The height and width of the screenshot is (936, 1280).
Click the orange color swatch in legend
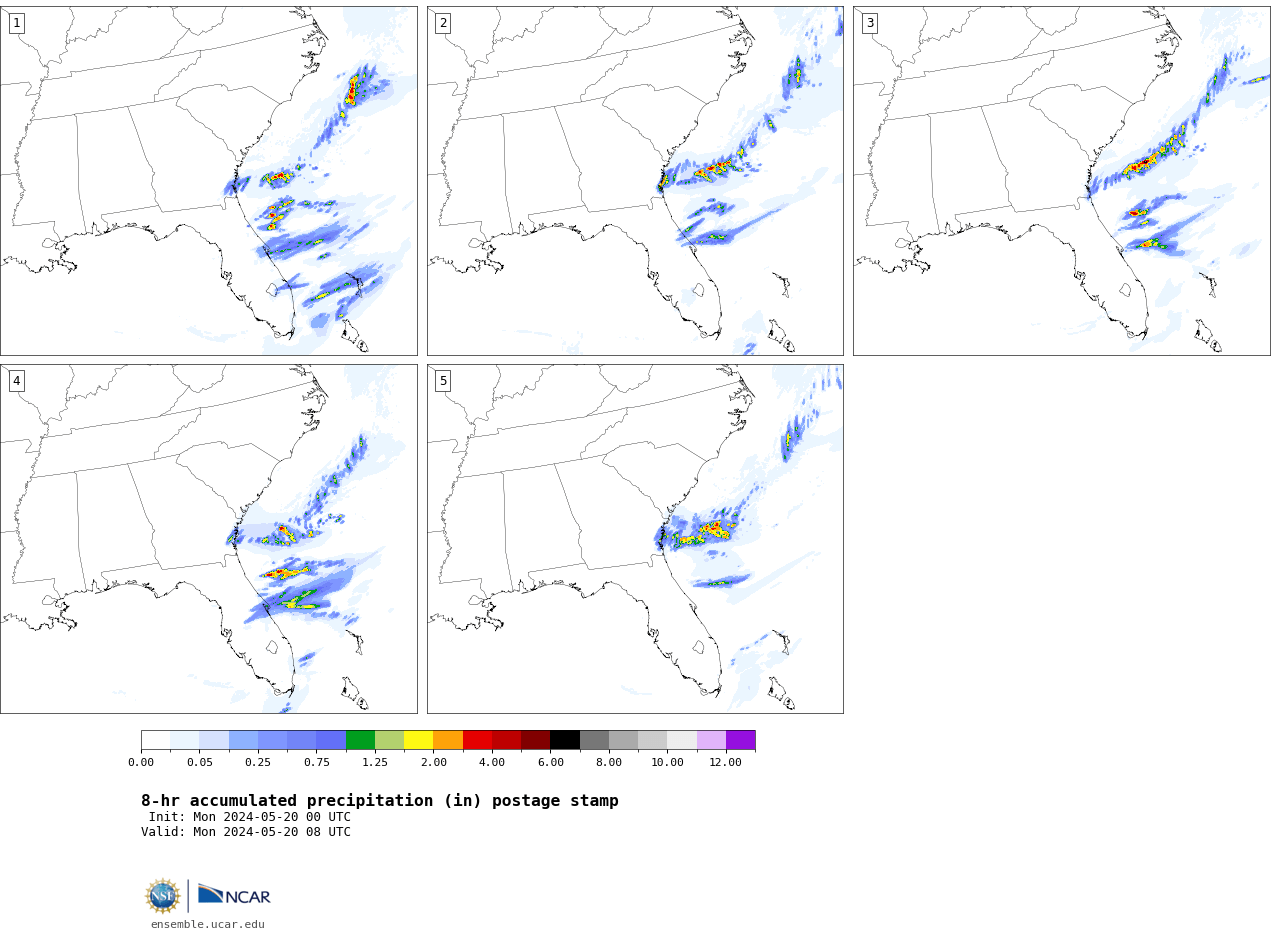coord(448,740)
